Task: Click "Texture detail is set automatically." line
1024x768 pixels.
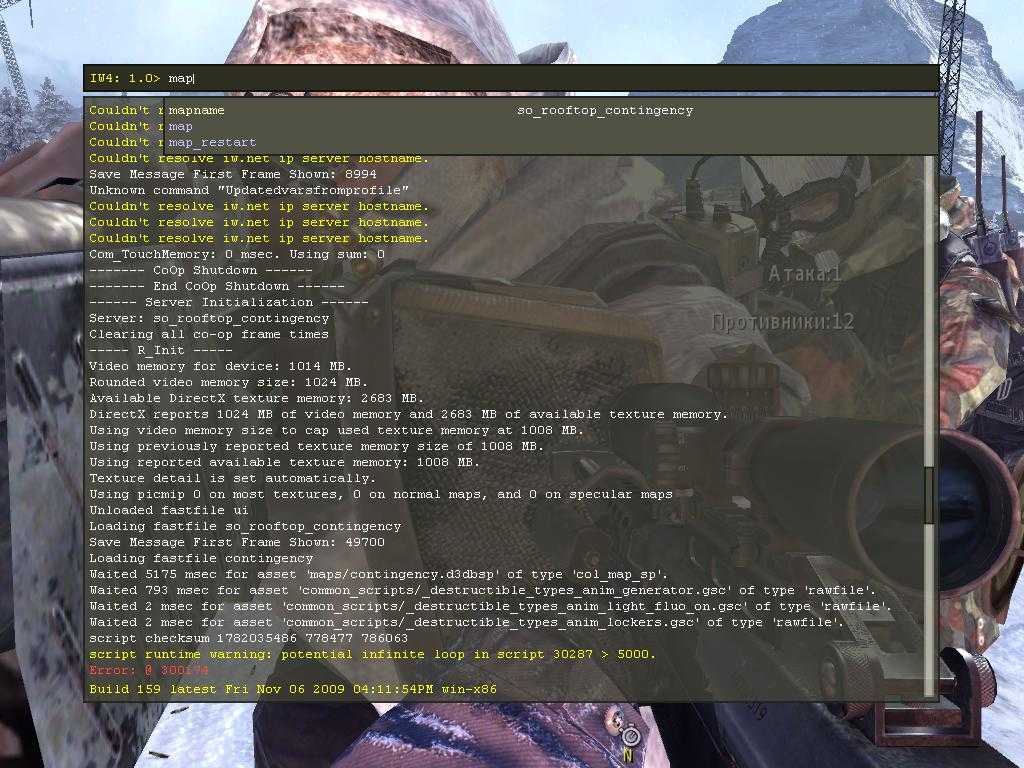Action: click(232, 478)
